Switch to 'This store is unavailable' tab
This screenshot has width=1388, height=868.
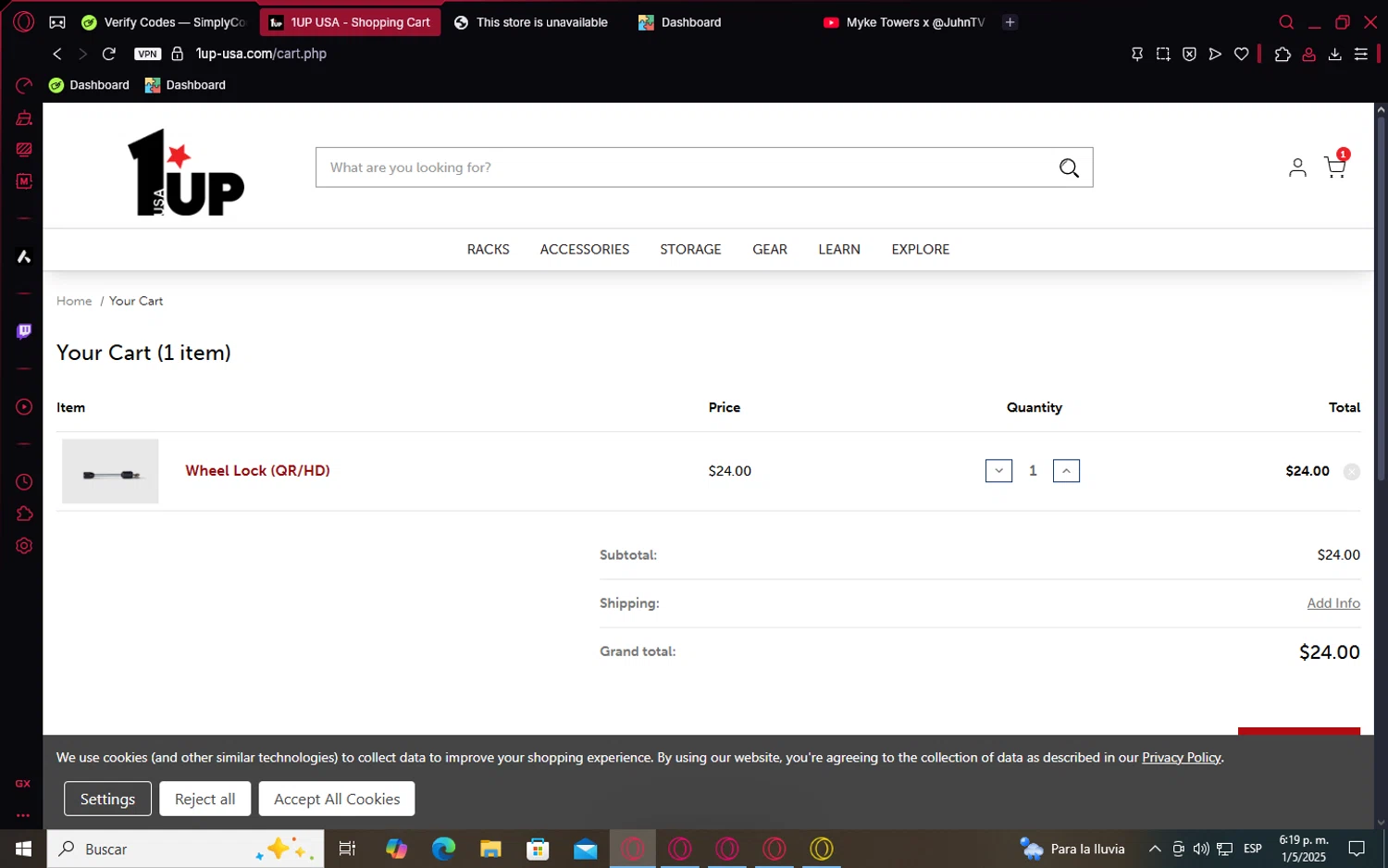point(533,22)
